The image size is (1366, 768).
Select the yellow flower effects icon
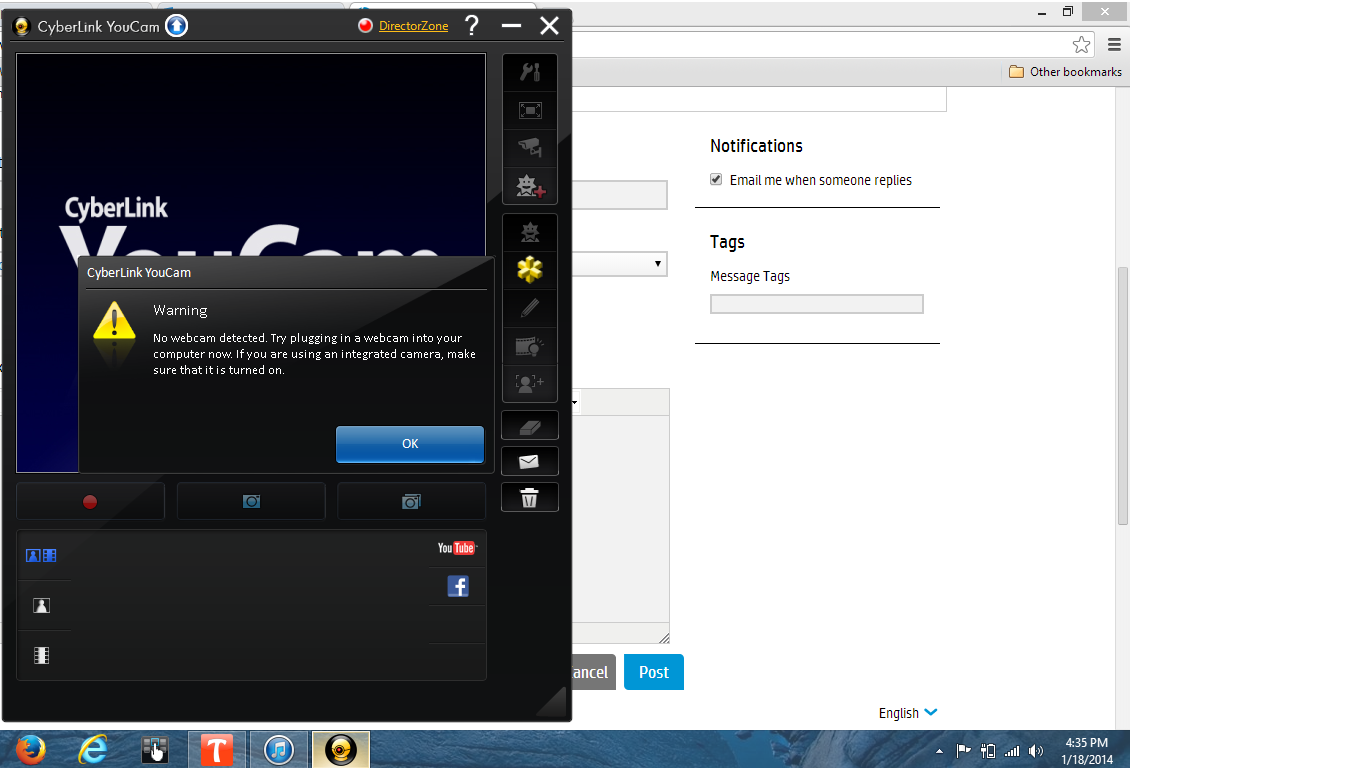[529, 270]
